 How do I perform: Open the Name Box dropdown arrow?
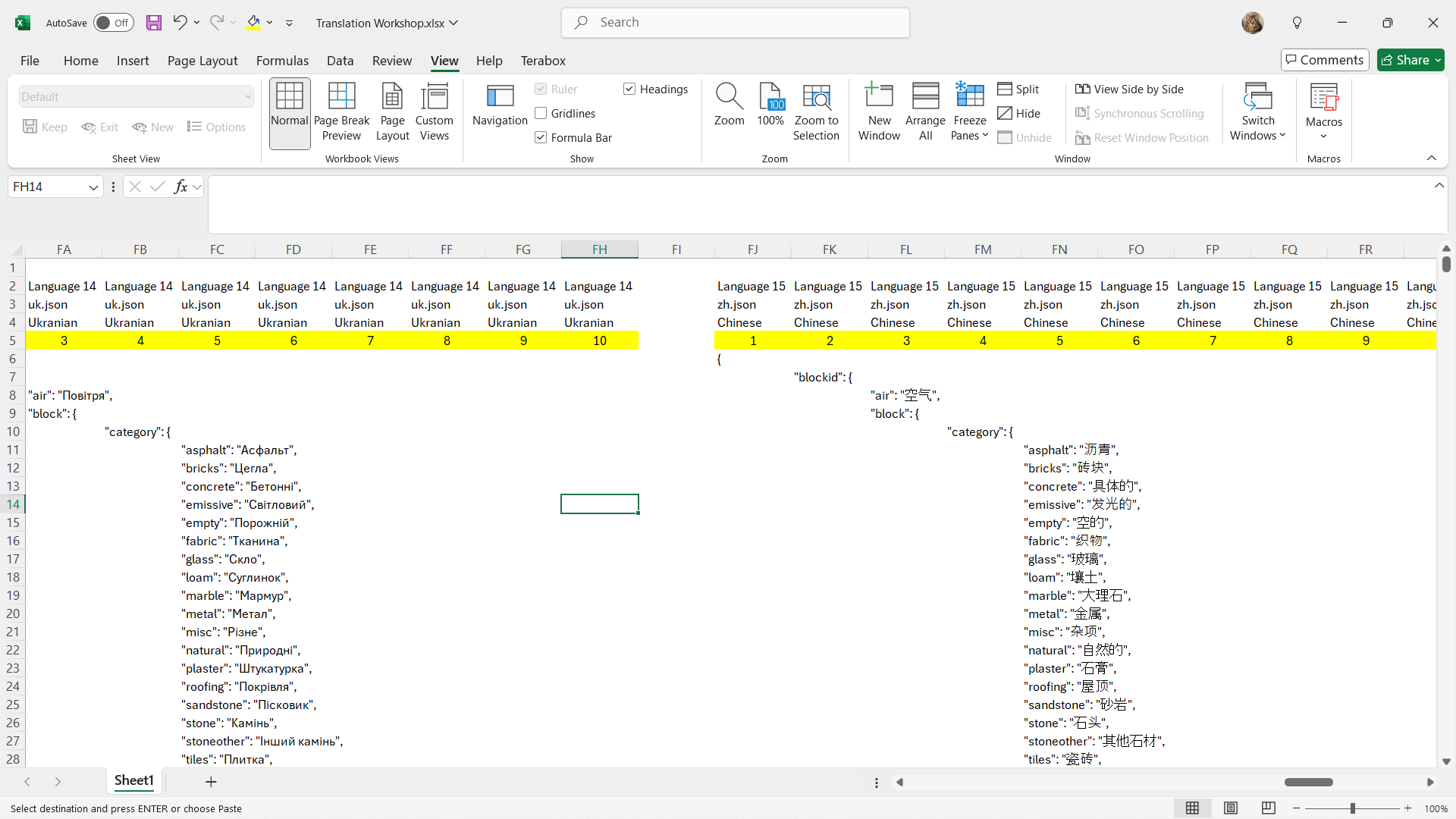tap(93, 187)
